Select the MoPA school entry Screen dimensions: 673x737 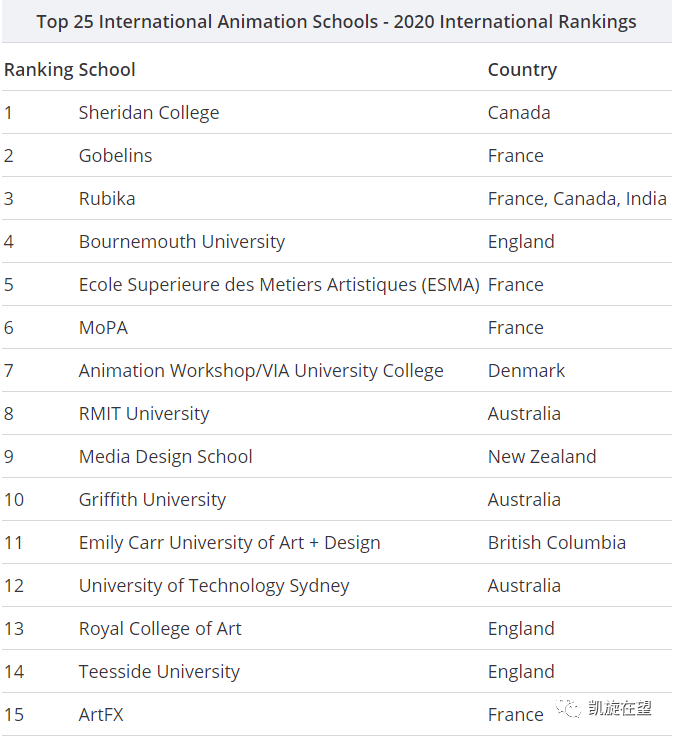[x=104, y=328]
